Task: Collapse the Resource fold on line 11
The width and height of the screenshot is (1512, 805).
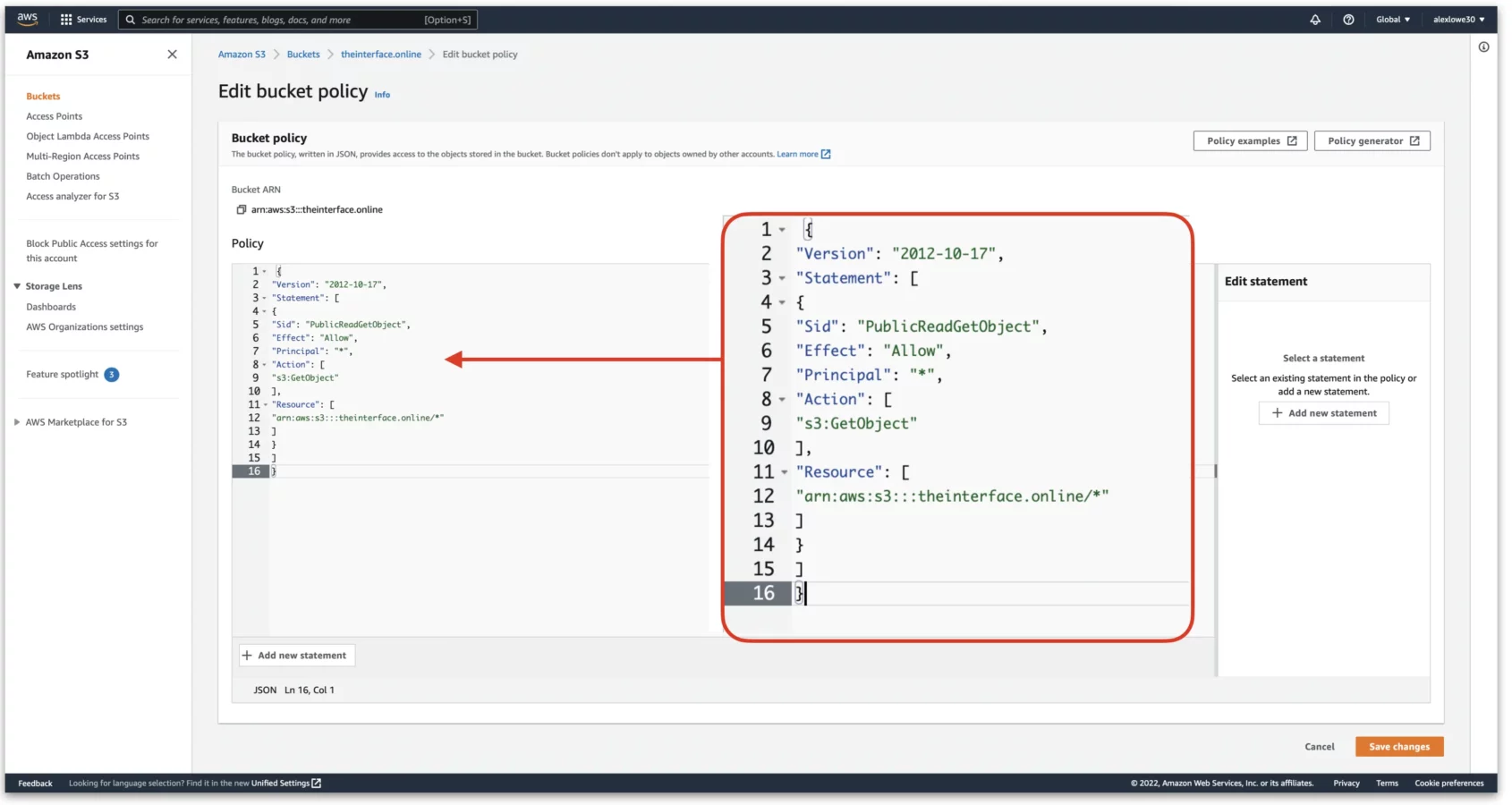Action: pyautogui.click(x=265, y=405)
